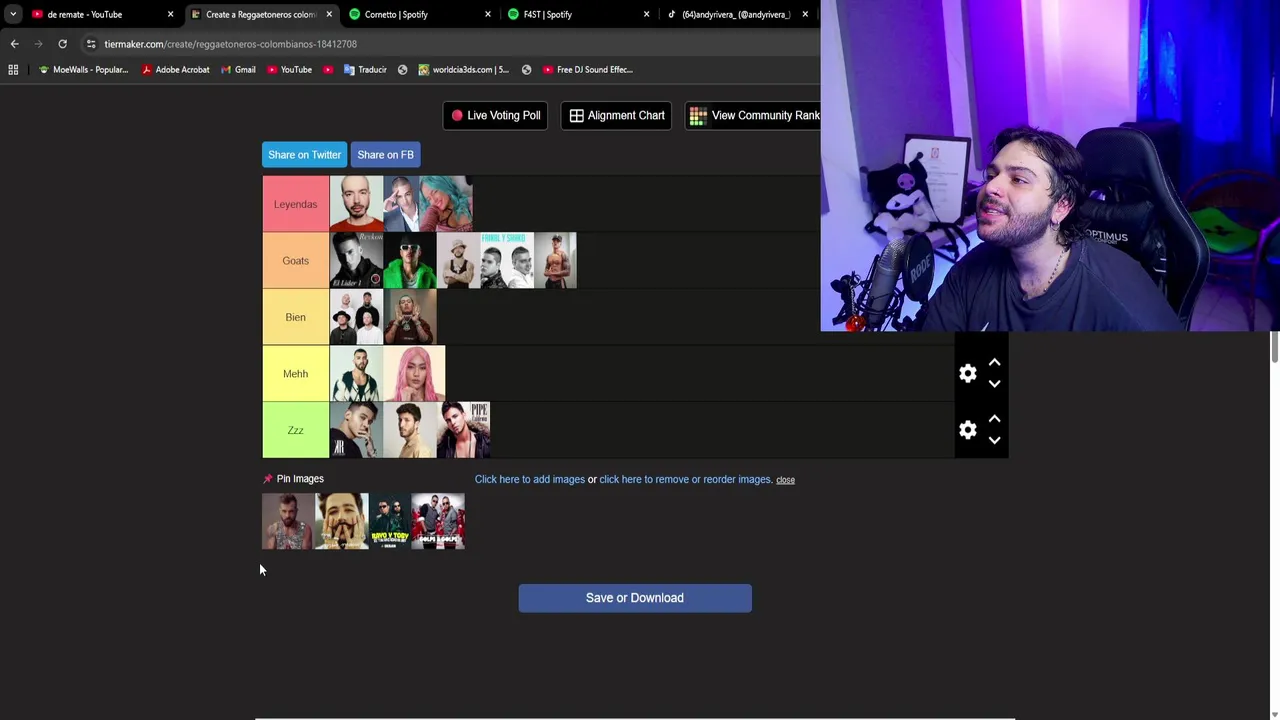Select patterned-sweater man thumbnail in Mehh tier

[356, 373]
